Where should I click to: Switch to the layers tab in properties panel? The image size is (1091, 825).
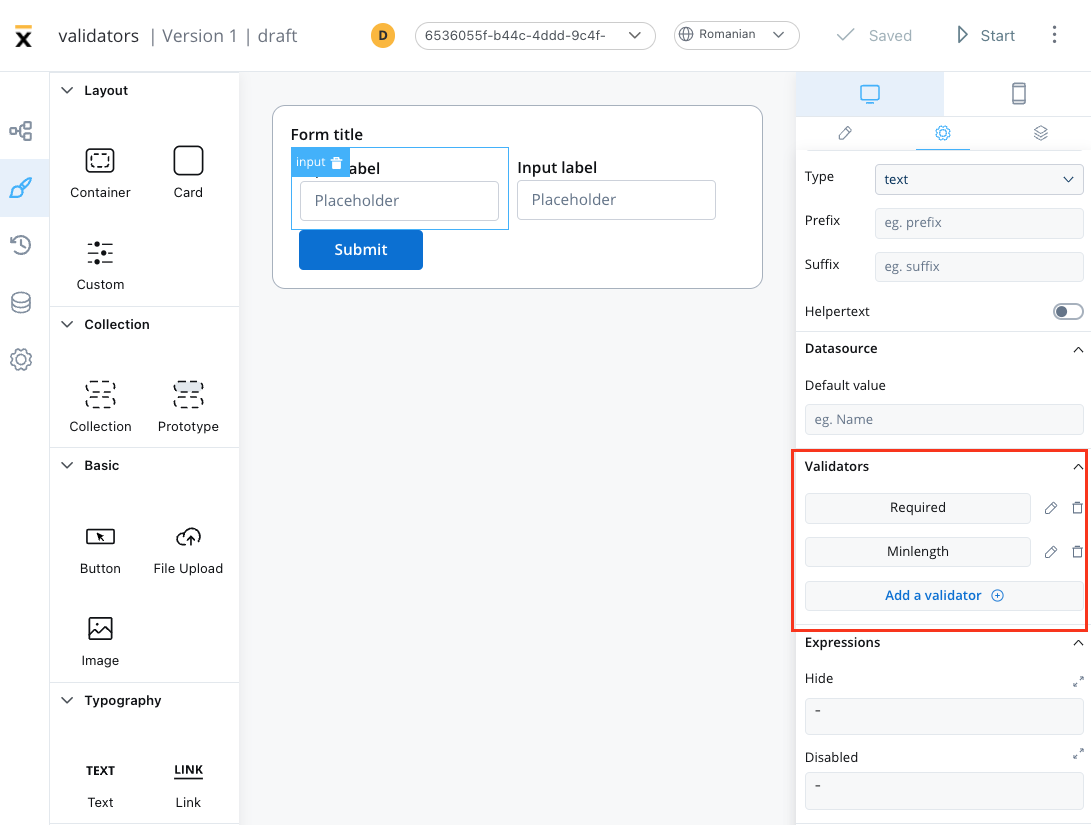click(x=1040, y=133)
